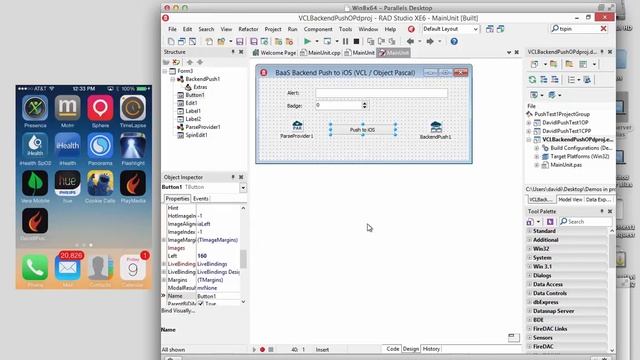Screen dimensions: 640x360
Task: Click the Pause toolbar icon
Action: pyautogui.click(x=345, y=41)
